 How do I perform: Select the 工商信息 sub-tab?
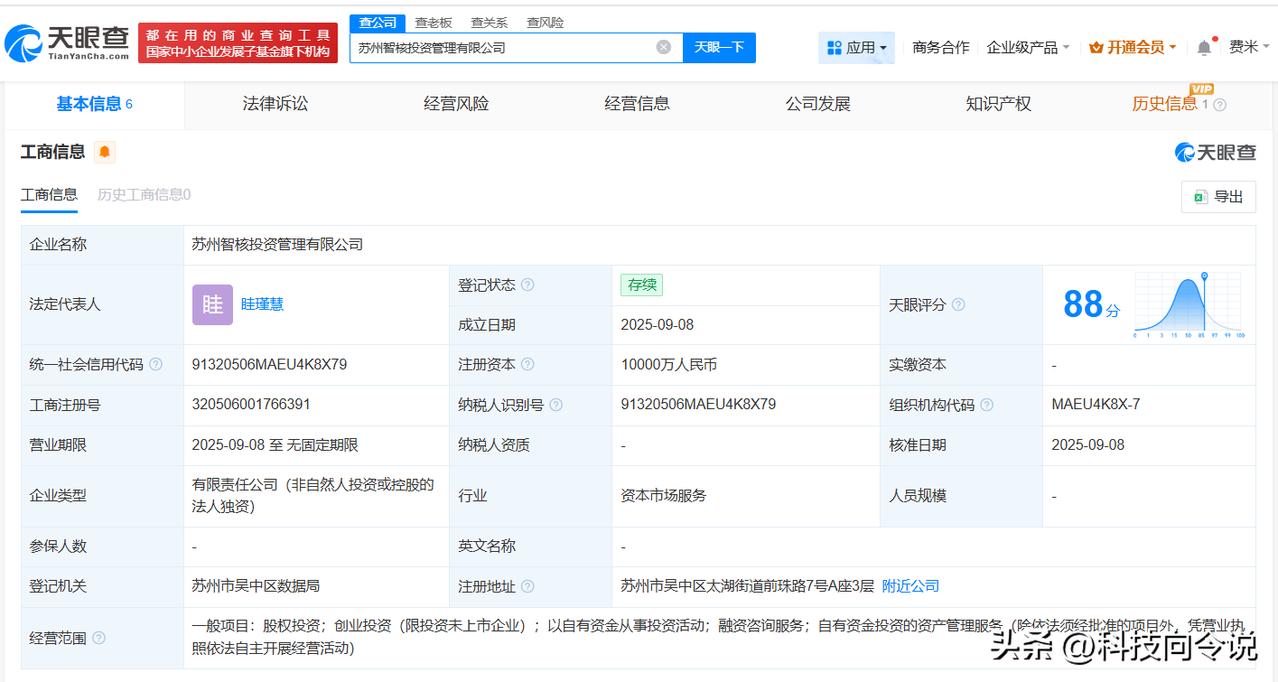(49, 195)
